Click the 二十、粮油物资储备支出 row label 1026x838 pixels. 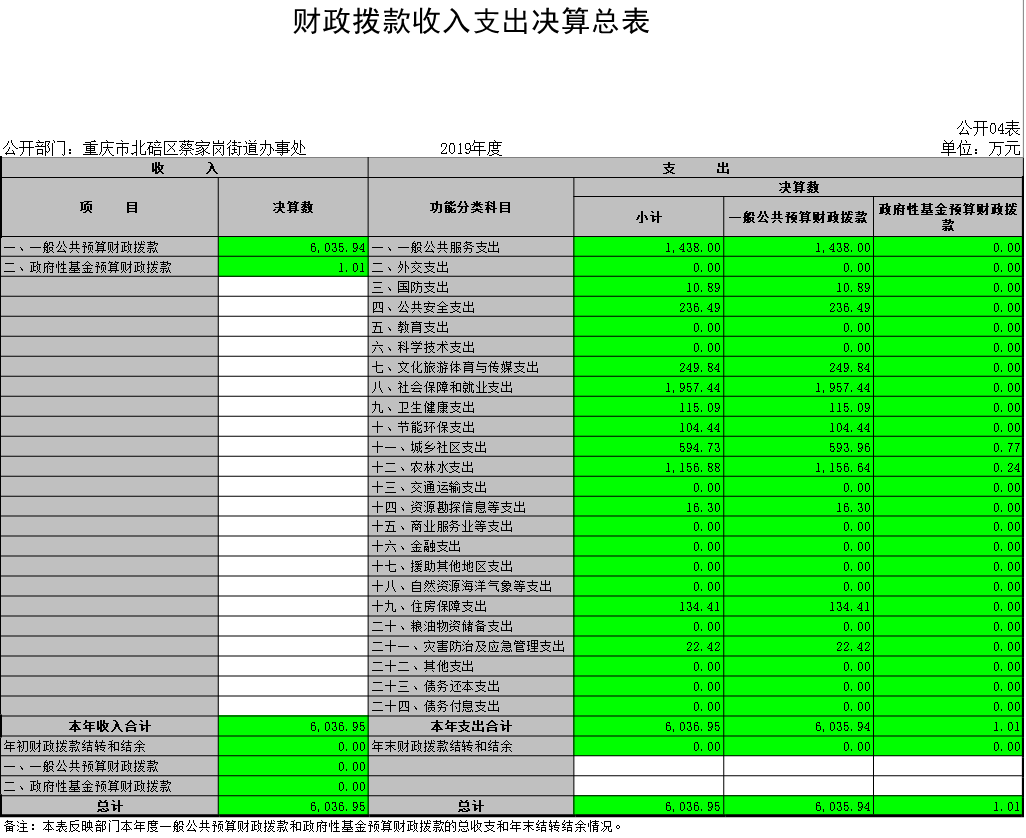click(x=442, y=626)
